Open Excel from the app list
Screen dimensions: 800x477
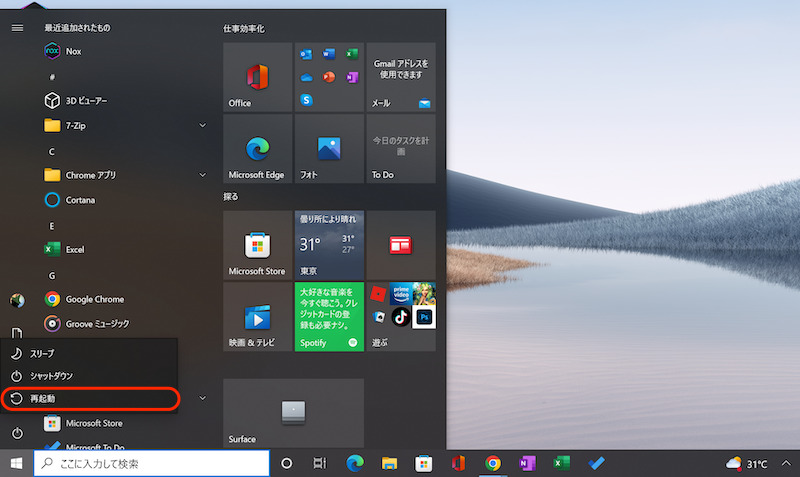click(75, 249)
